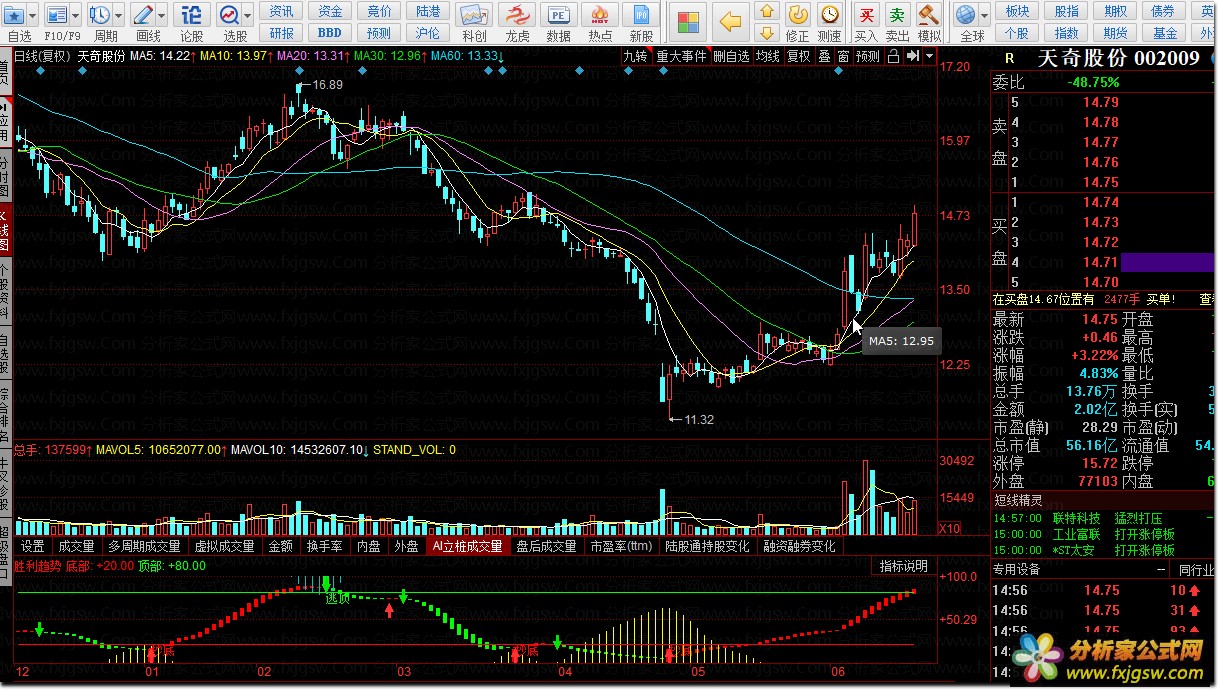Click the 指标说明 indicator description button
This screenshot has height=690, width=1220.
click(903, 566)
